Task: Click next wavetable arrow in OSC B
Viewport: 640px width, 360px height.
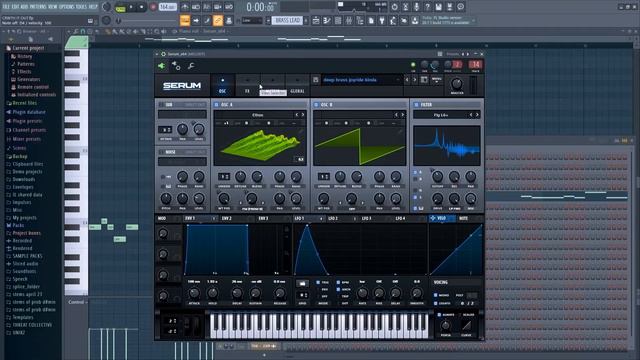Action: [402, 115]
